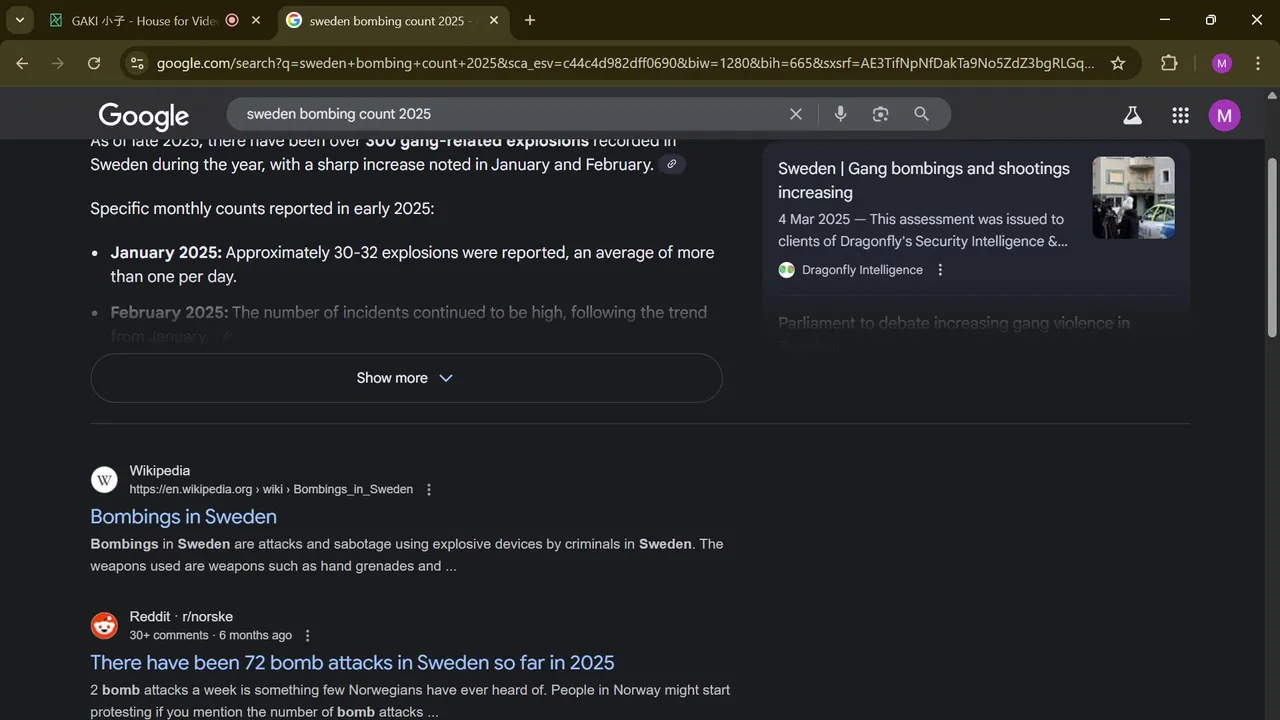Click the '30+ comments · 6 months ago' text

pyautogui.click(x=210, y=636)
